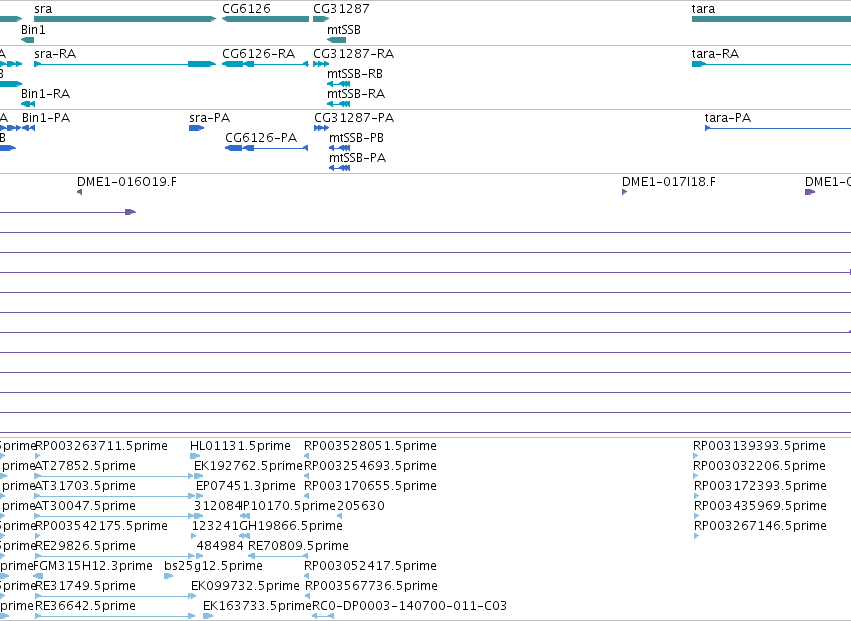
Task: Click the mtSSB-RB transcript label
Action: [x=355, y=74]
